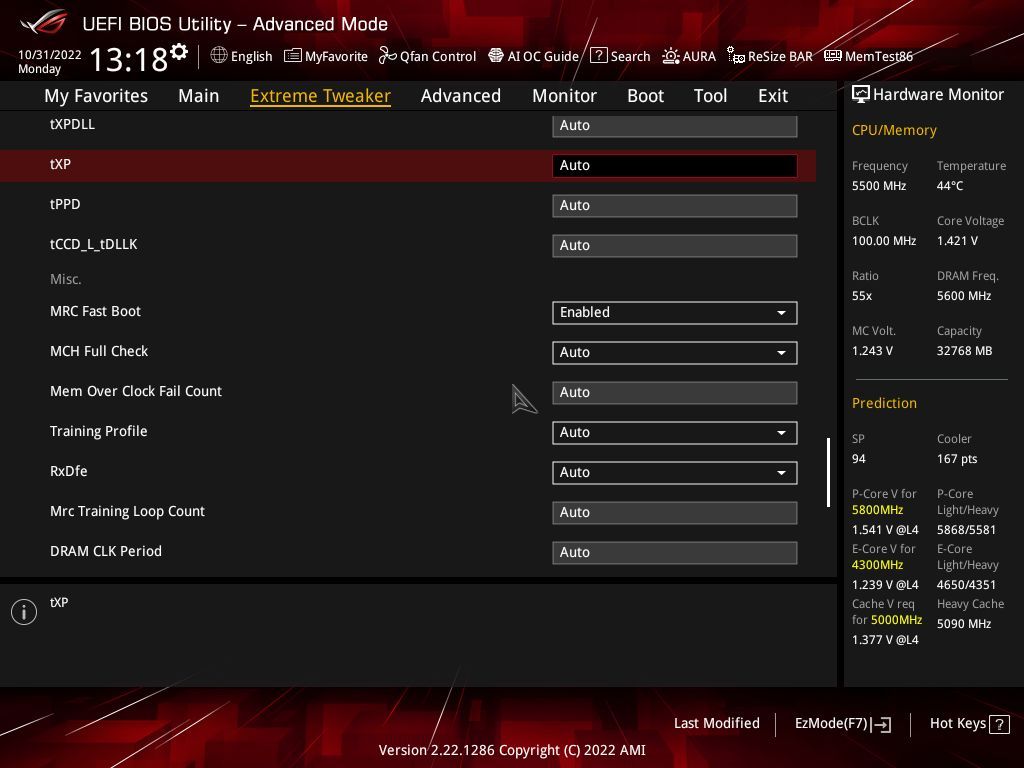
Task: Open RxDfe dropdown
Action: (x=675, y=473)
